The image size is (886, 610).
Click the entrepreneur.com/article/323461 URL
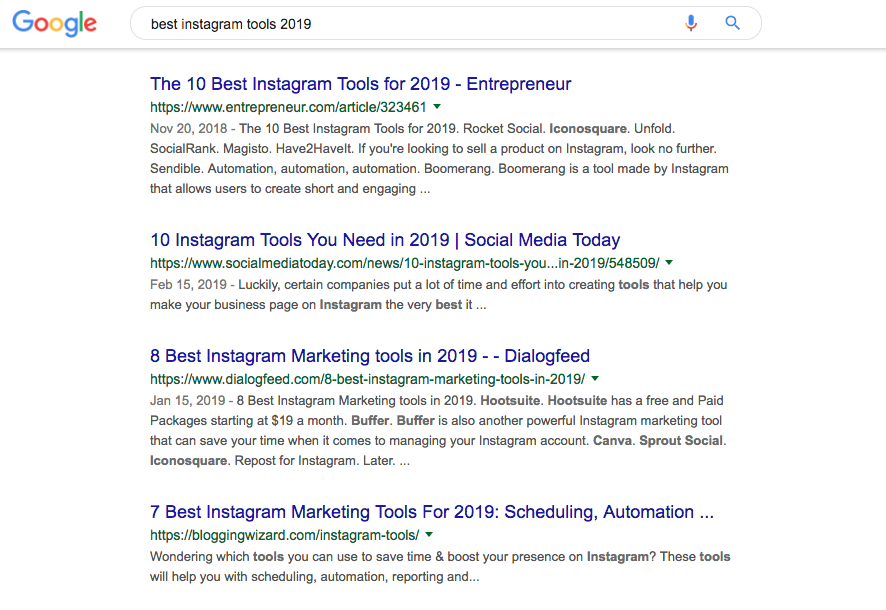tap(288, 107)
